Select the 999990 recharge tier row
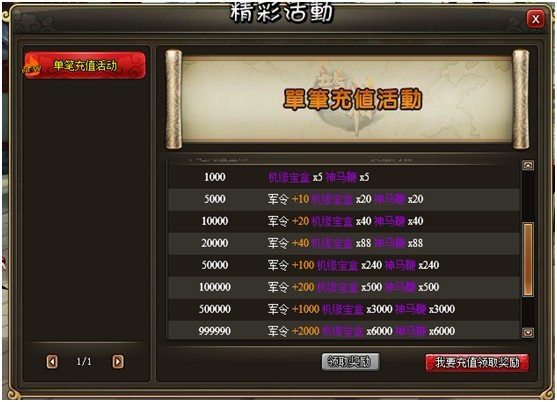Screen dimensions: 557x402 pos(344,331)
